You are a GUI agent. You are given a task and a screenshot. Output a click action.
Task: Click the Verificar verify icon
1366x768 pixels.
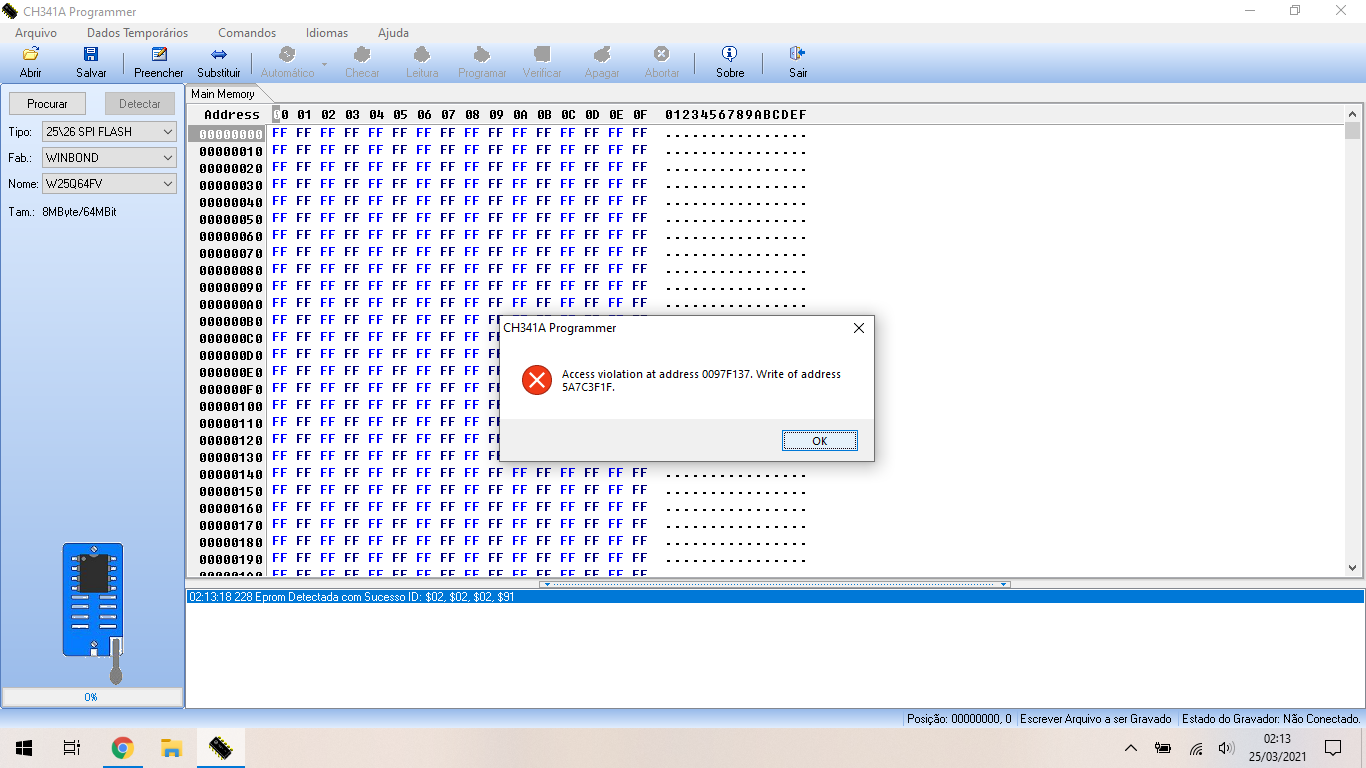(x=542, y=54)
